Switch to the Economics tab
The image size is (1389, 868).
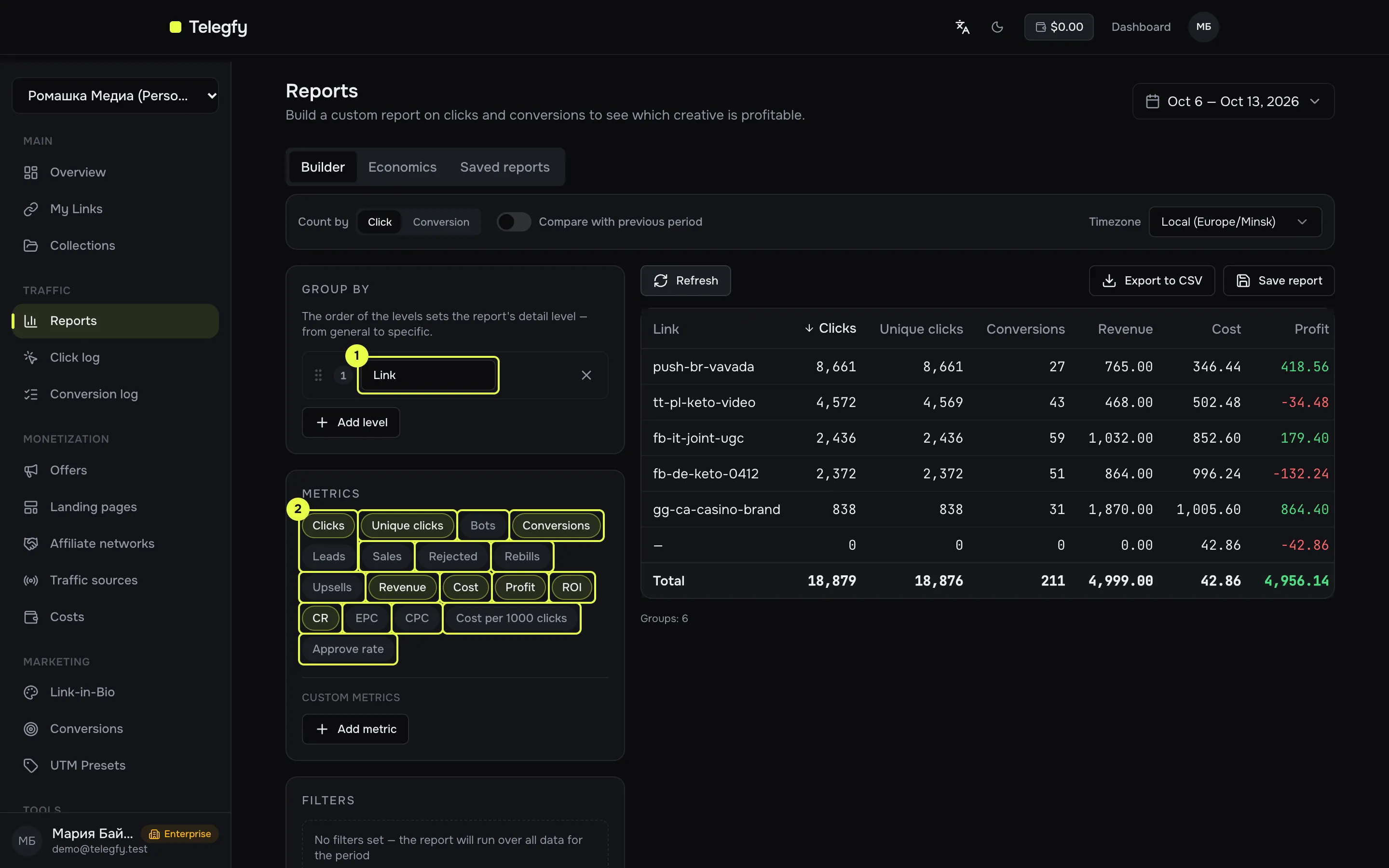click(x=402, y=167)
